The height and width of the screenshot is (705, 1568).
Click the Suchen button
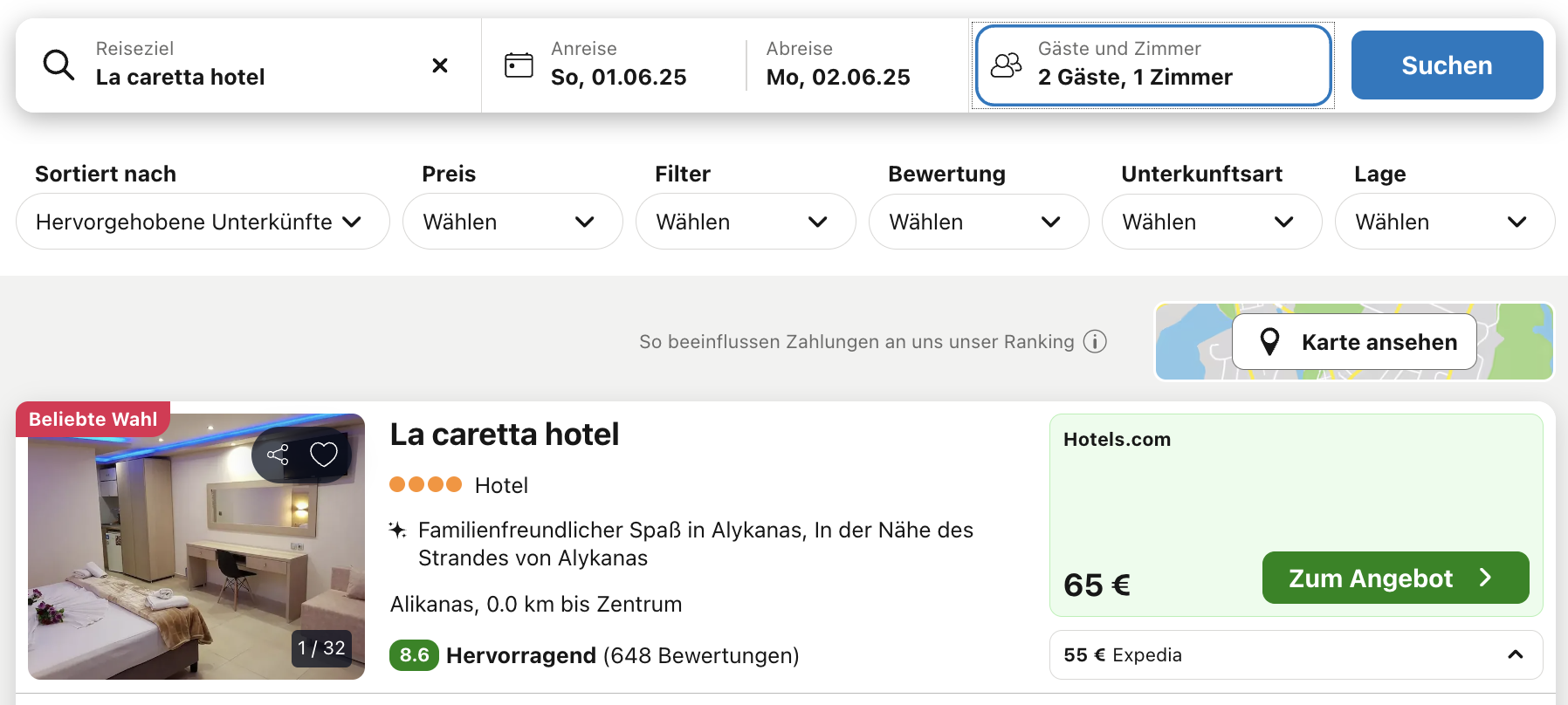pos(1447,65)
